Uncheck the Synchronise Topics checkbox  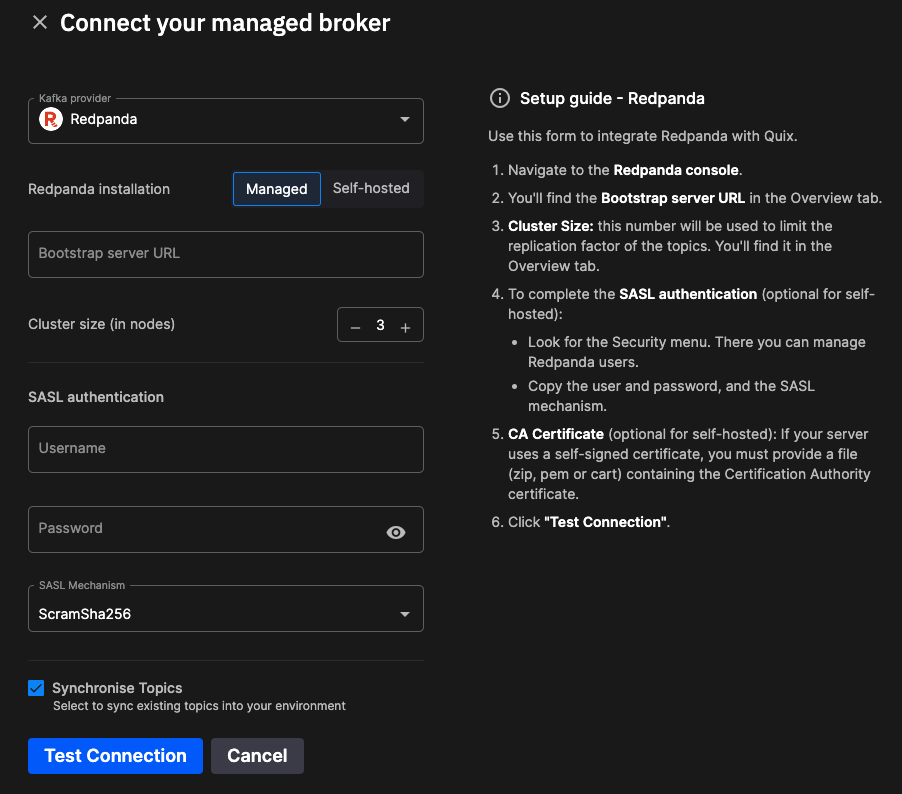pos(37,688)
